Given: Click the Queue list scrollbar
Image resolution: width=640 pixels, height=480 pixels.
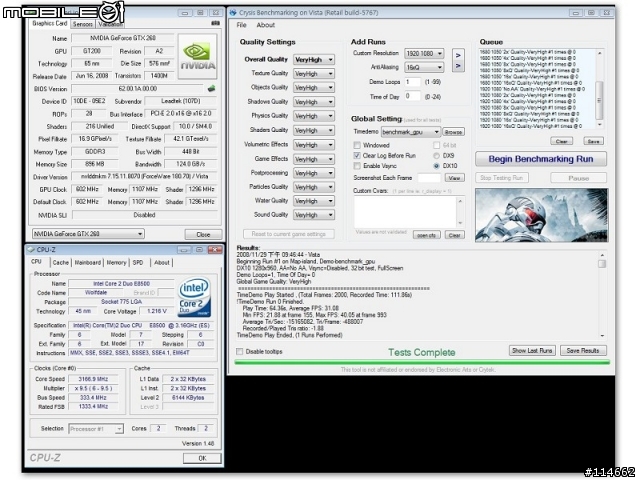Looking at the screenshot, I should 600,89.
